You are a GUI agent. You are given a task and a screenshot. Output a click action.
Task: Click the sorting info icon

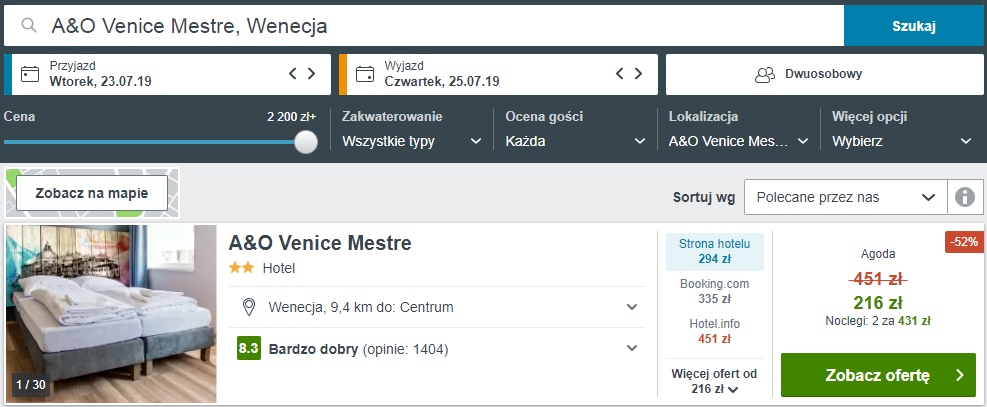coord(965,198)
